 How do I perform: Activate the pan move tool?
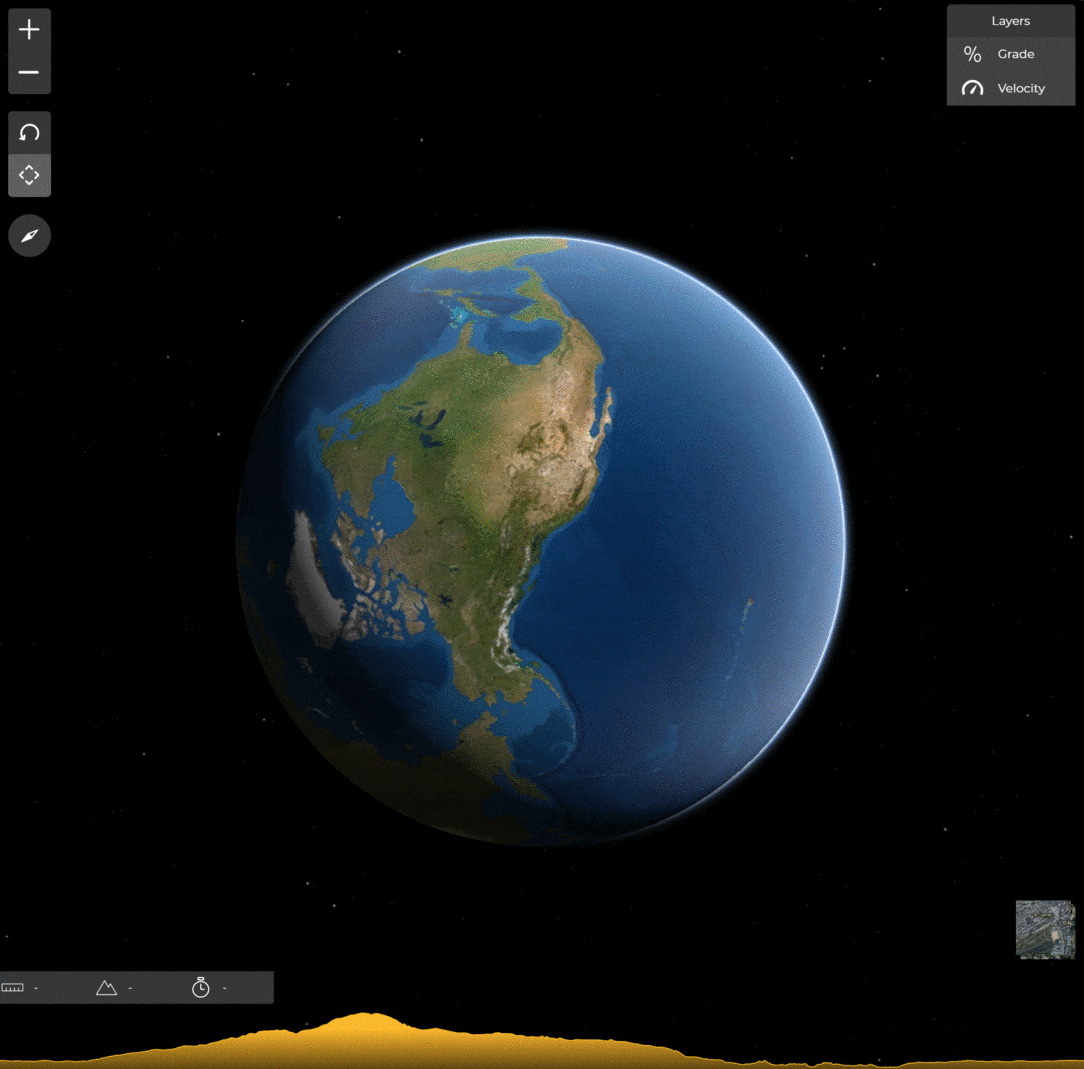pyautogui.click(x=29, y=176)
